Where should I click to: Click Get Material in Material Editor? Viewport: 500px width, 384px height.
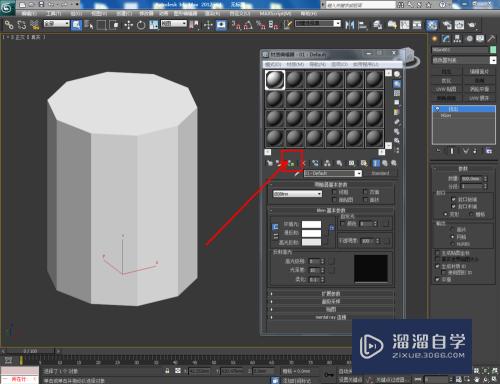[x=269, y=163]
